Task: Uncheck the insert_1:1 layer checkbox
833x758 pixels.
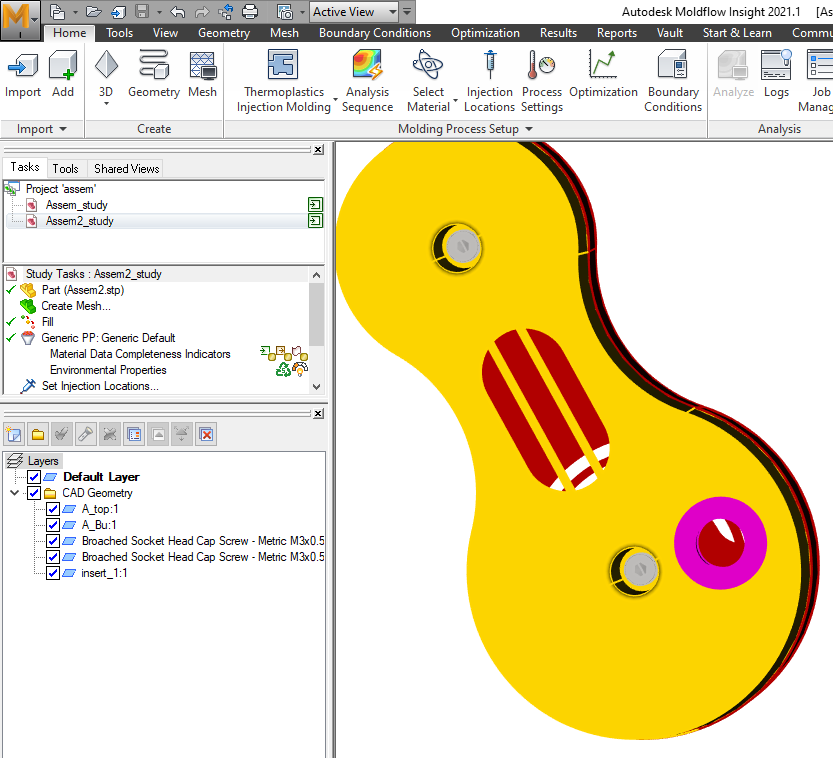Action: coord(53,573)
